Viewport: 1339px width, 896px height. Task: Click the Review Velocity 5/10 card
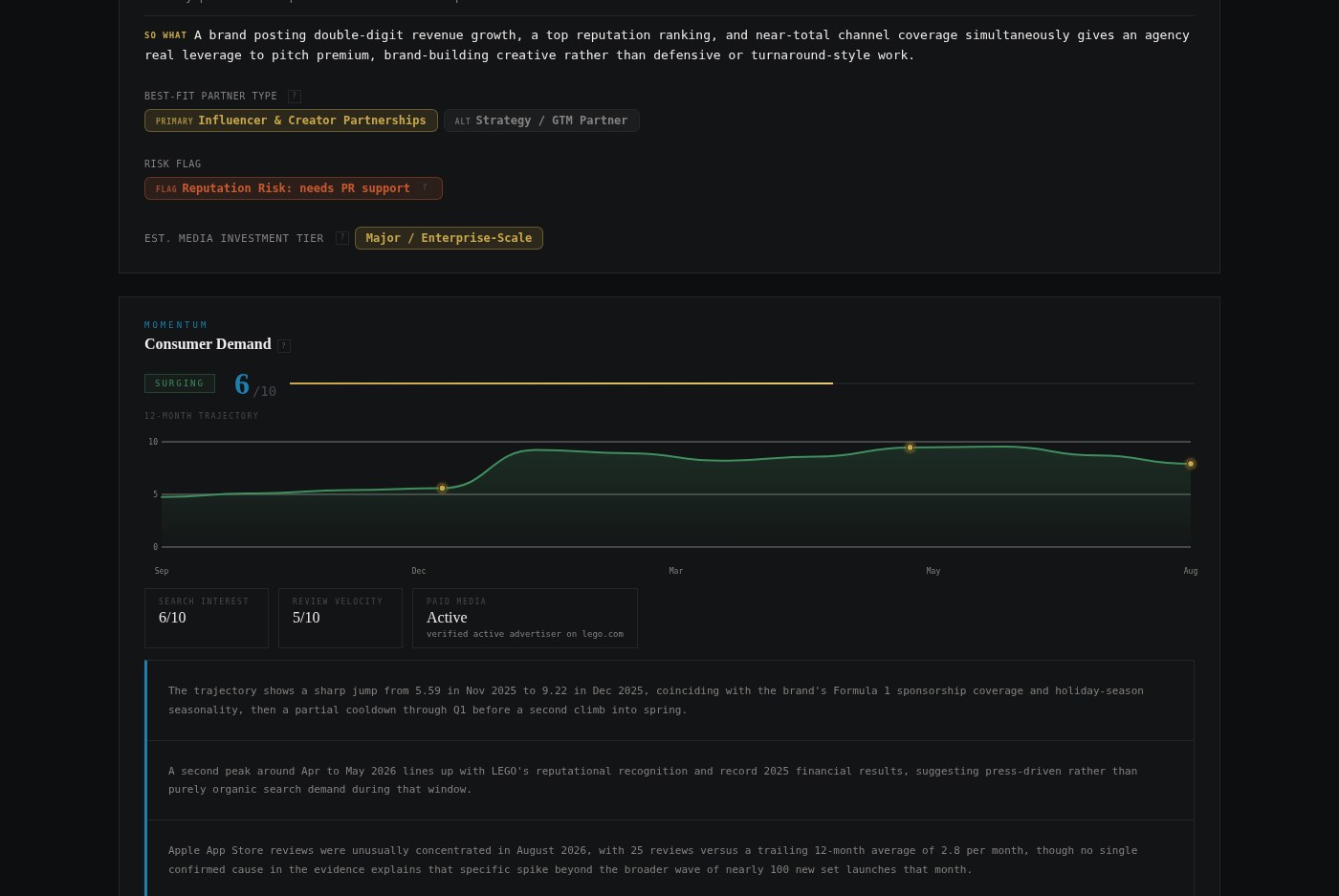[x=340, y=619]
